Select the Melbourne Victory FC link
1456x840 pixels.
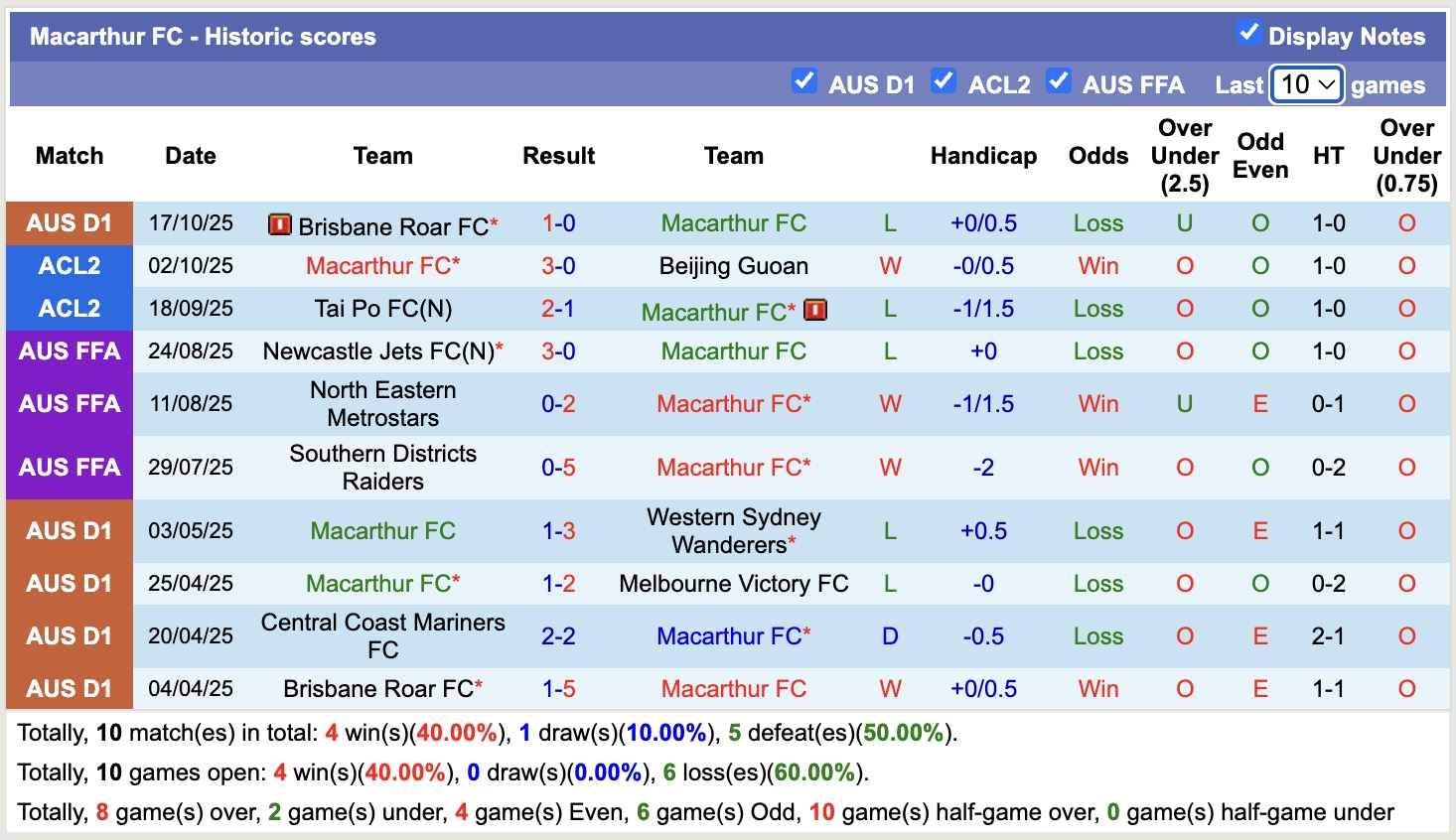[x=733, y=584]
